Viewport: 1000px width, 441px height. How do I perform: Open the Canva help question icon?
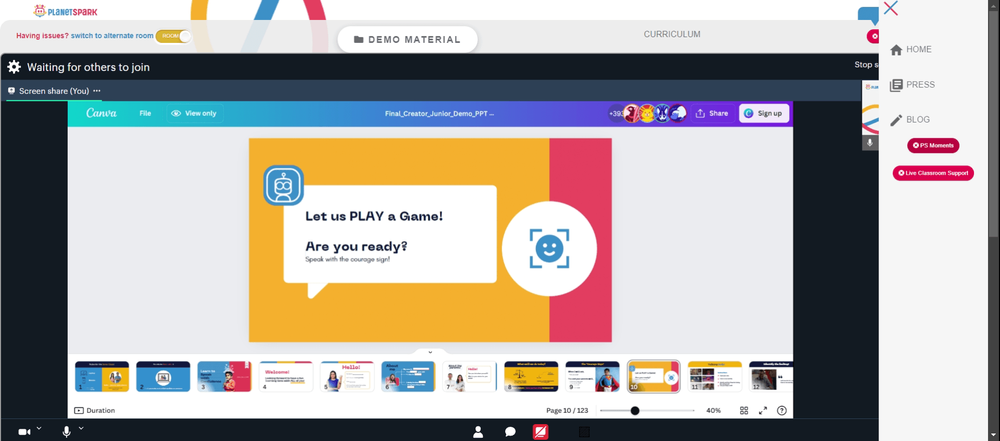[782, 410]
